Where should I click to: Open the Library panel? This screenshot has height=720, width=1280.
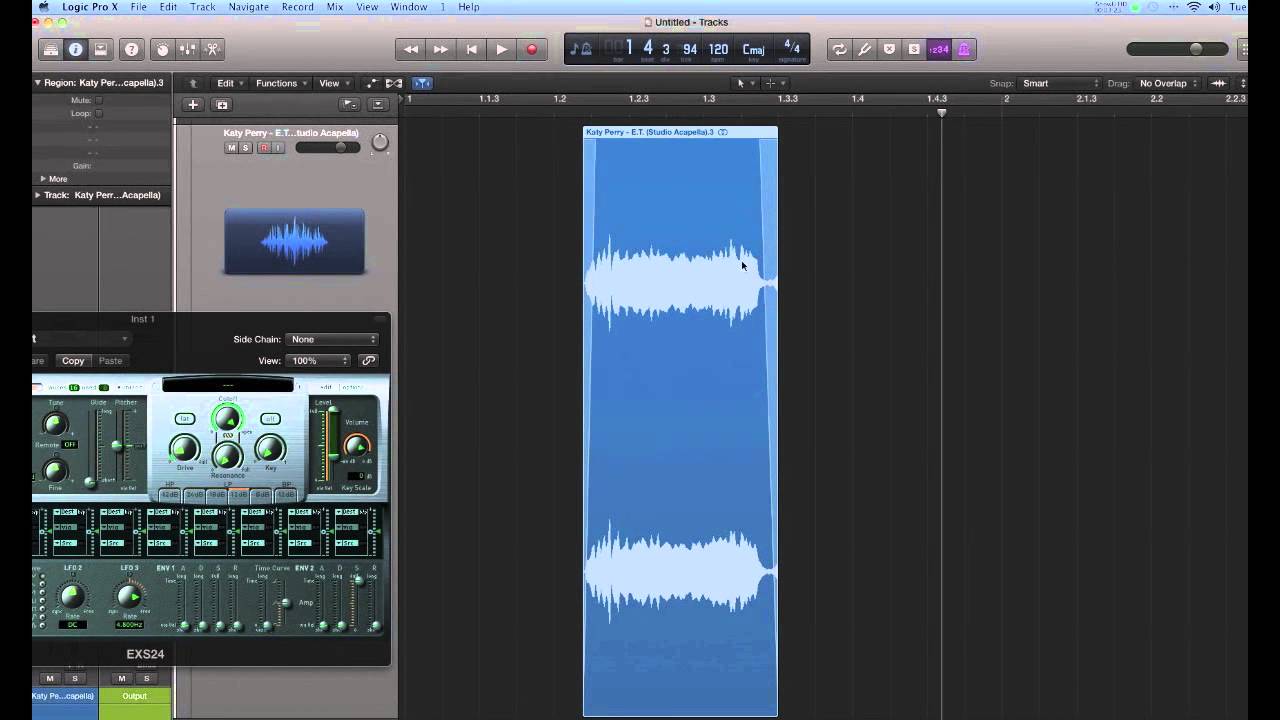click(50, 49)
